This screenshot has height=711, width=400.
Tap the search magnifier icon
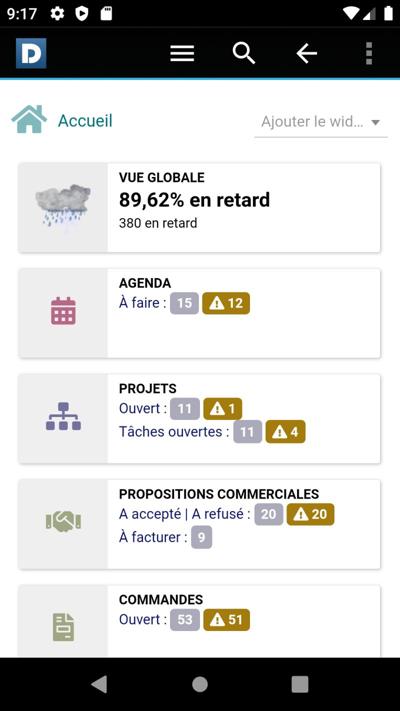tap(244, 54)
